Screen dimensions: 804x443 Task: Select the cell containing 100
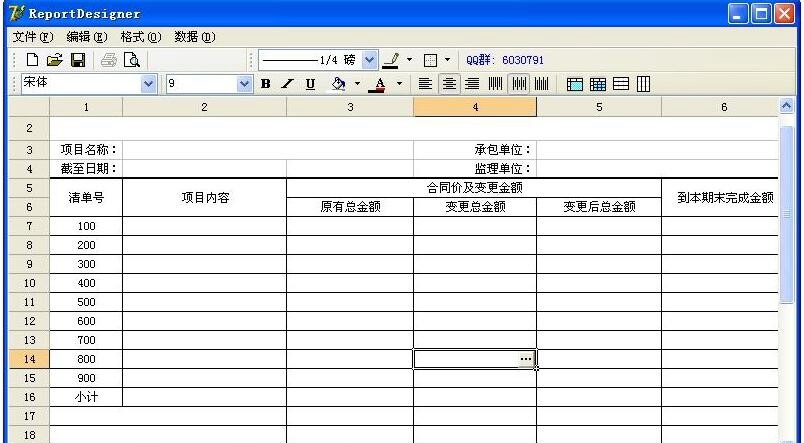(86, 226)
